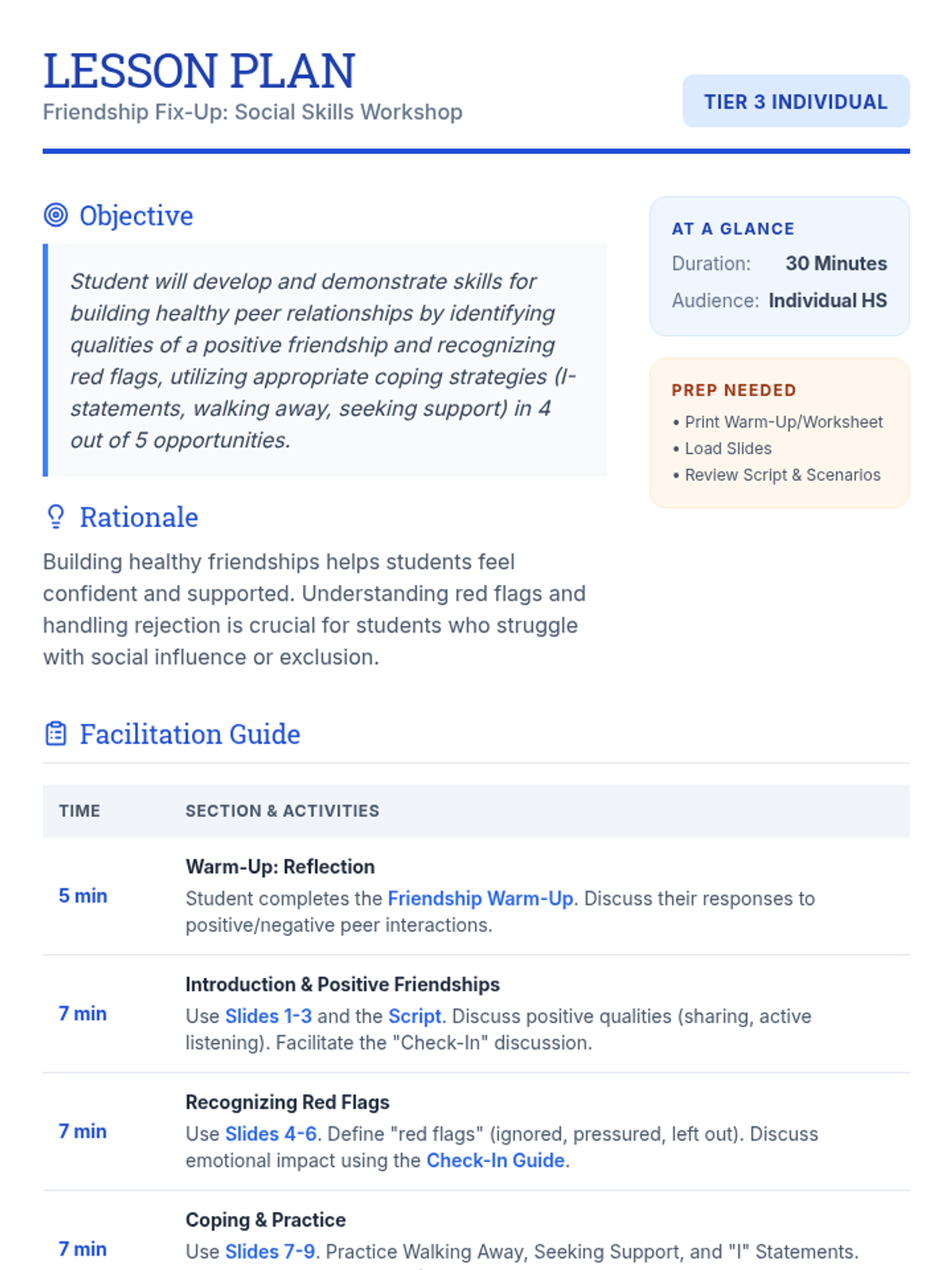952x1270 pixels.
Task: Click the 30 Minutes duration value
Action: [x=836, y=264]
